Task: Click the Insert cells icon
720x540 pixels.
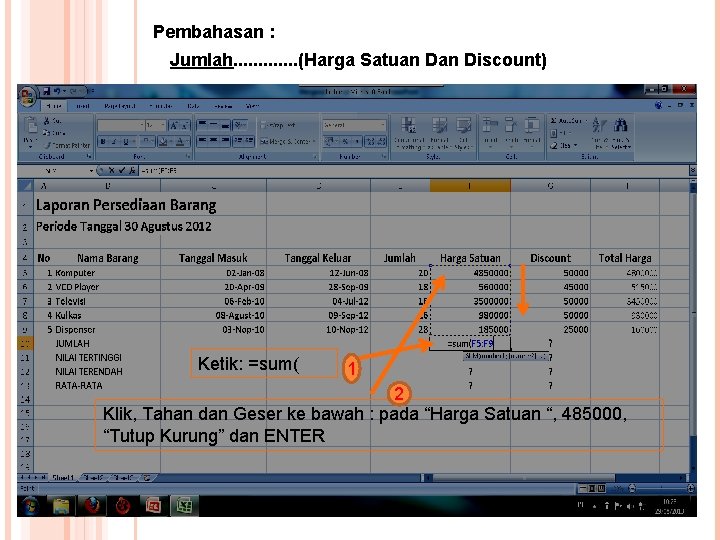Action: point(490,126)
